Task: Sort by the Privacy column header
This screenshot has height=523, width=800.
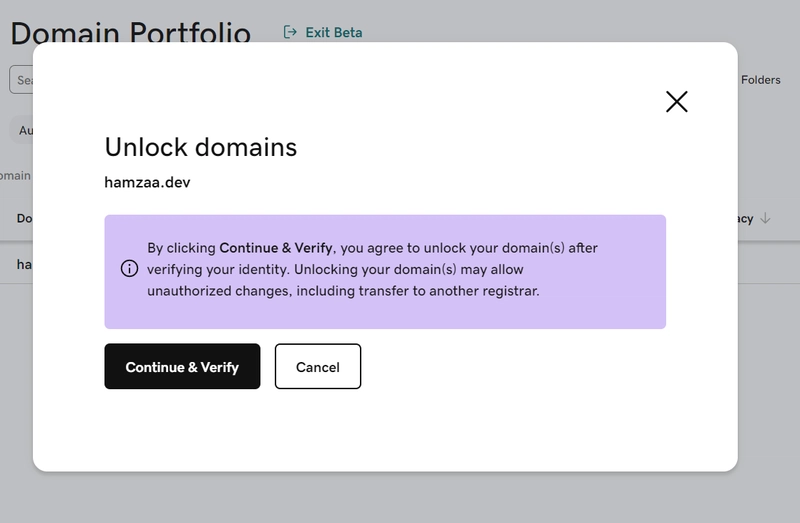Action: tap(745, 218)
